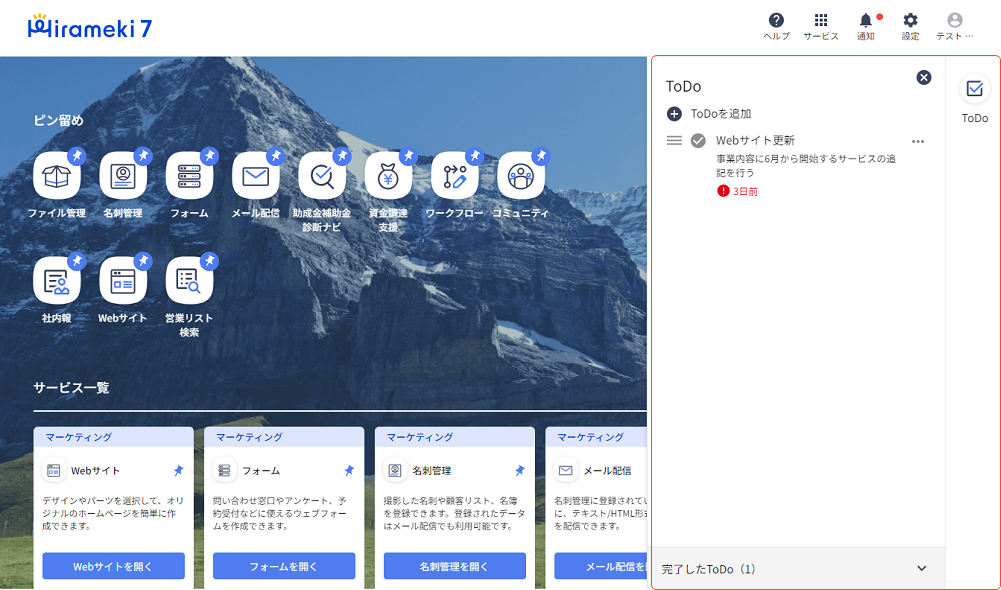1001x590 pixels.
Task: Click the Webサイトを開く button
Action: [x=113, y=566]
